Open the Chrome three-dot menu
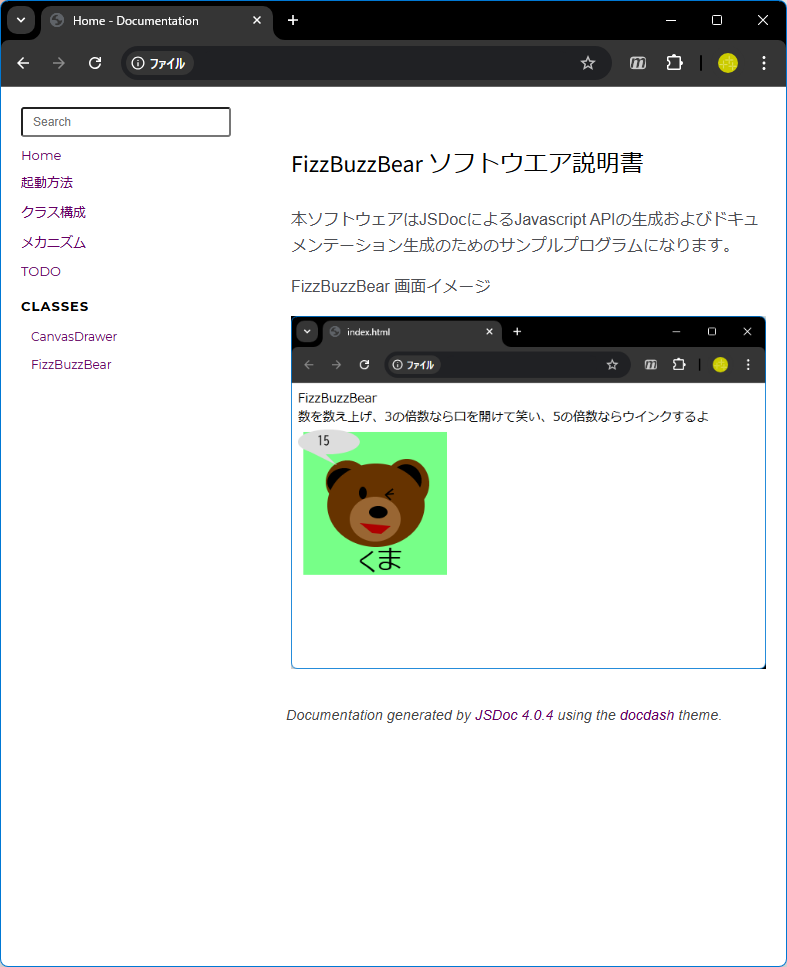Screen dimensions: 787x967 (x=764, y=63)
